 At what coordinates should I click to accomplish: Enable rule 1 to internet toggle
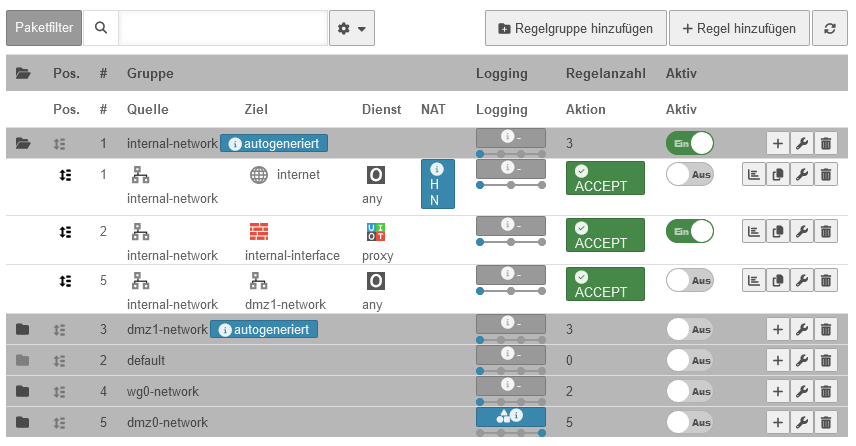[x=689, y=173]
